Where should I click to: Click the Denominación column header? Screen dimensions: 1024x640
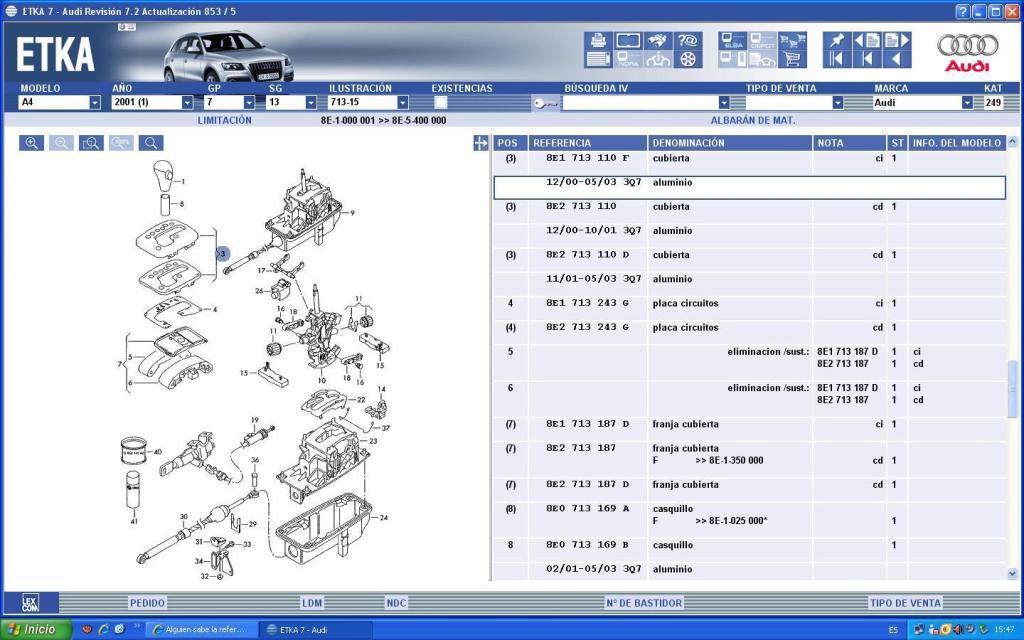(729, 143)
